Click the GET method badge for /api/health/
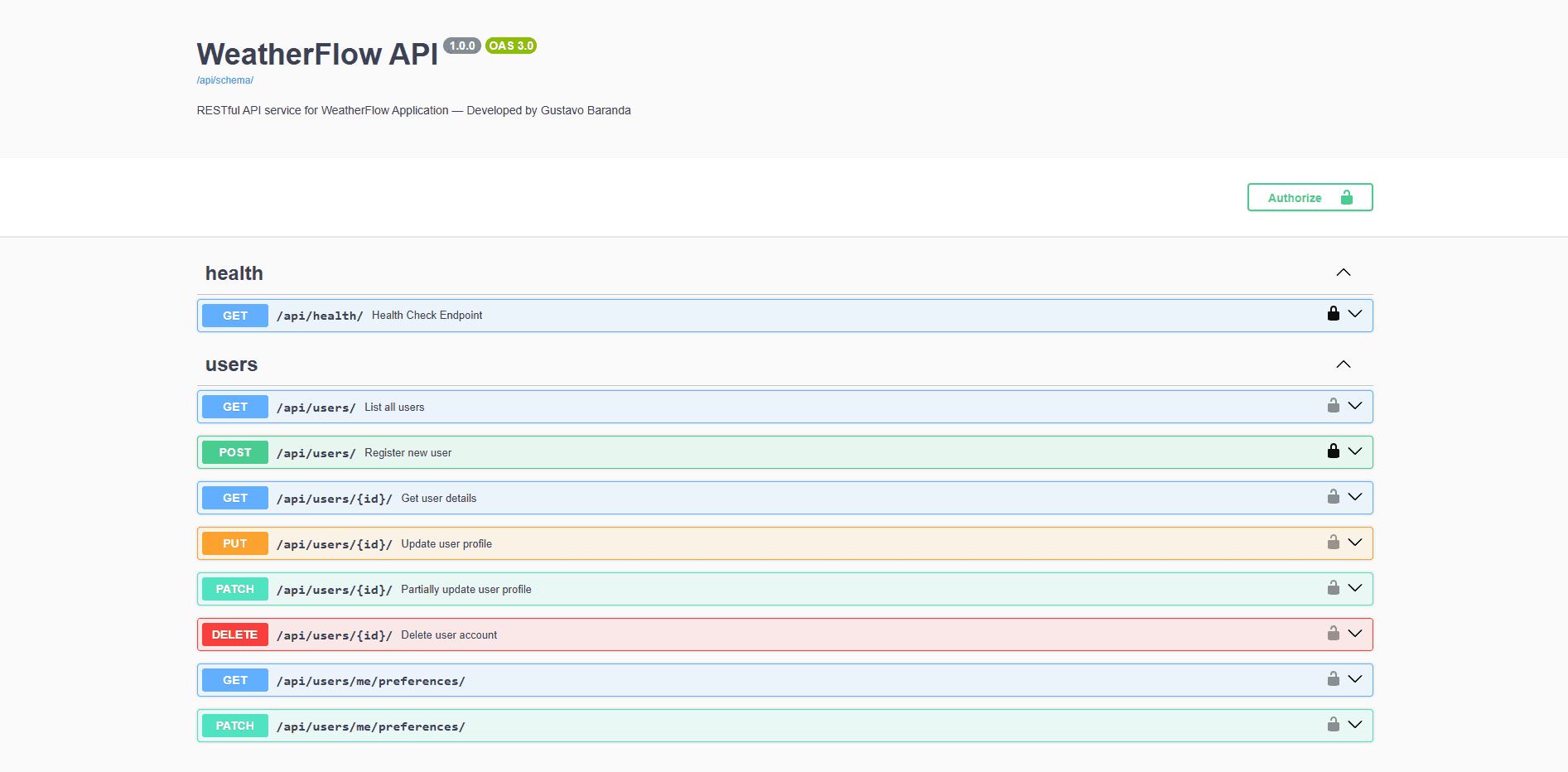This screenshot has width=1568, height=772. 235,316
